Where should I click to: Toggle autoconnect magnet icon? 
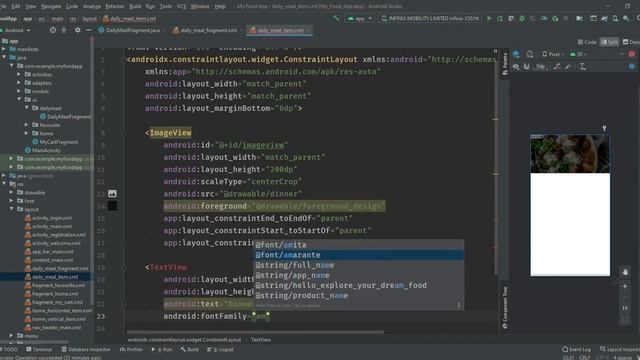click(x=527, y=67)
